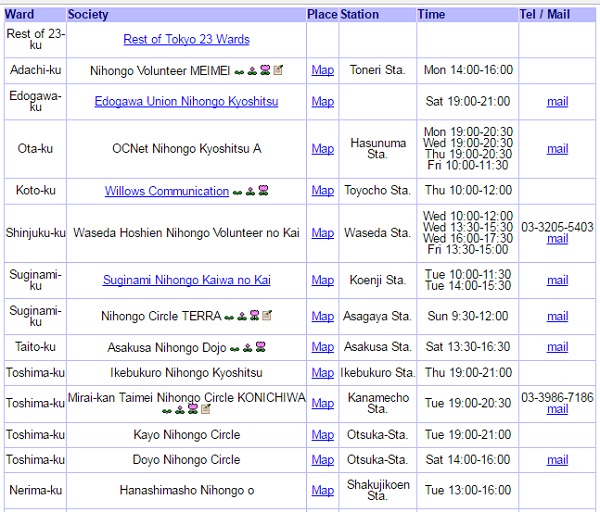This screenshot has width=600, height=512.
Task: Click the Sun 9:30-12:00 time cell
Action: [x=468, y=316]
